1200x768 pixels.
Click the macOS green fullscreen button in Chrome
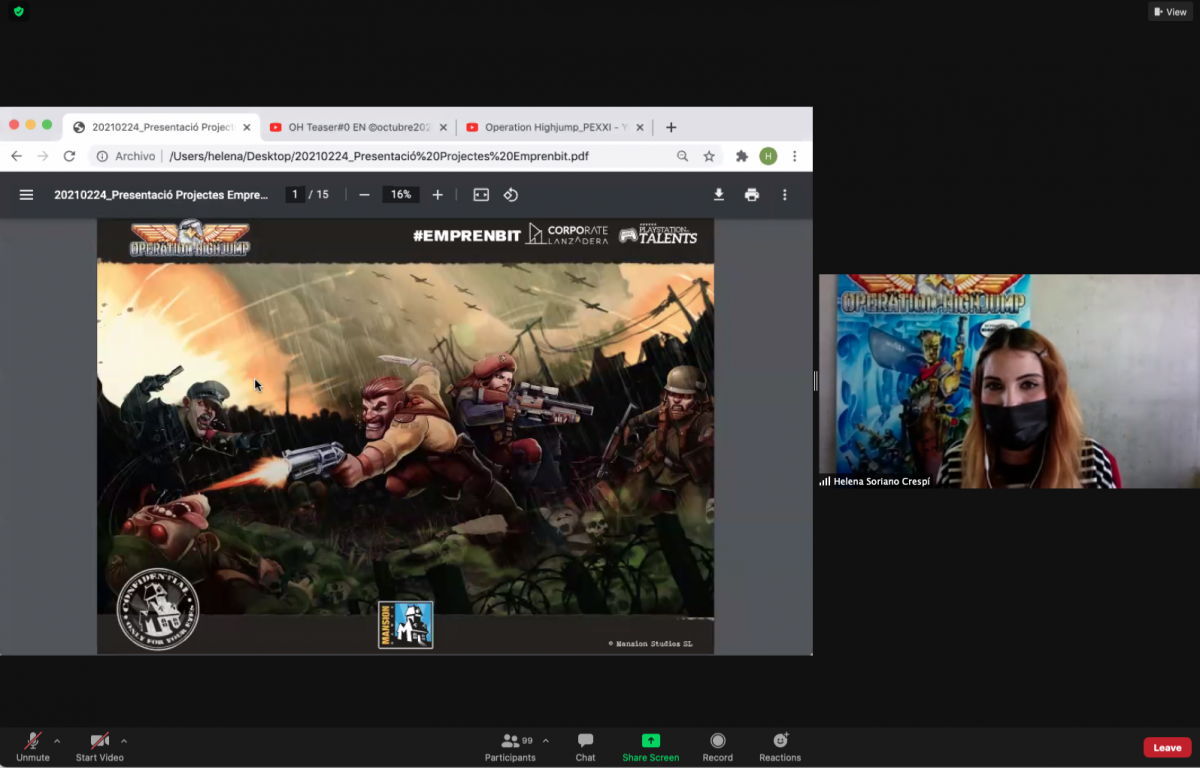click(47, 125)
